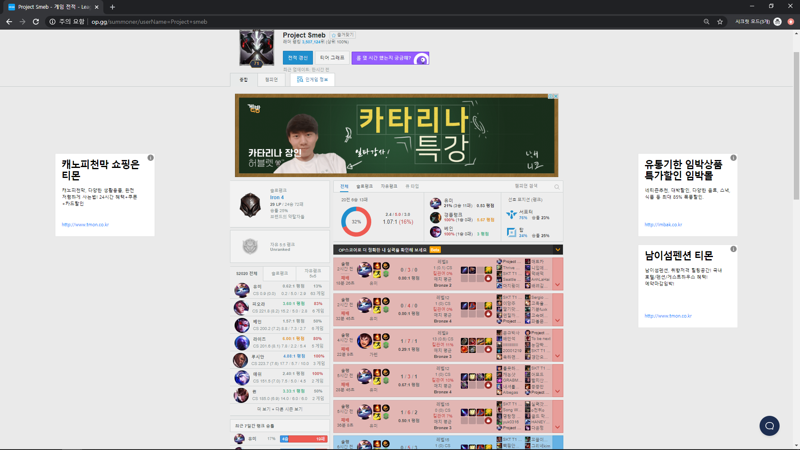The image size is (800, 450).
Task: Switch to the 챔피언 champions tab
Action: [x=271, y=80]
